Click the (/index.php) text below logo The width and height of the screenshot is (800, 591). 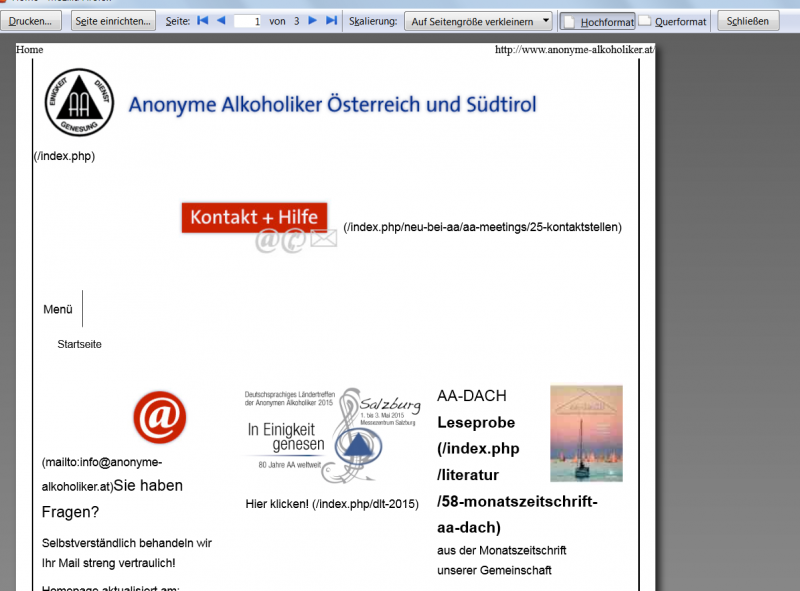(x=64, y=156)
